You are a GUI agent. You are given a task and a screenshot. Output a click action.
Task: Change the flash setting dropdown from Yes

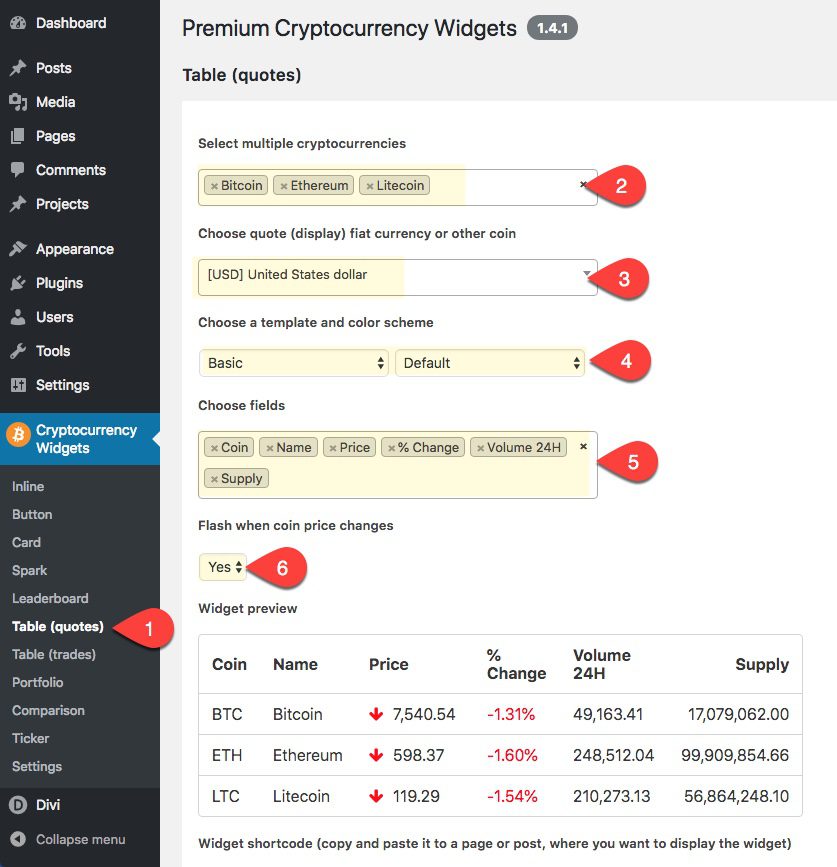tap(222, 567)
